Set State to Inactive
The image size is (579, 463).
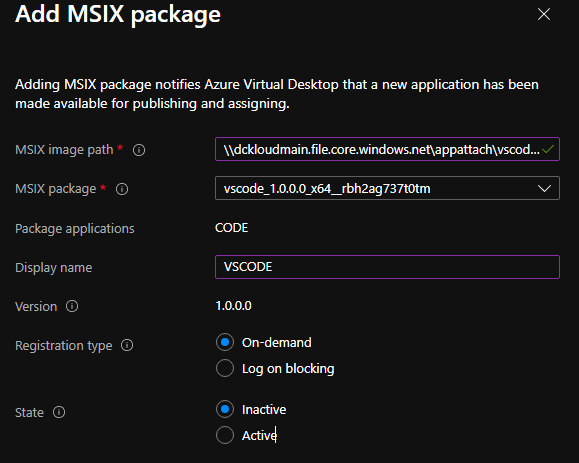[225, 409]
